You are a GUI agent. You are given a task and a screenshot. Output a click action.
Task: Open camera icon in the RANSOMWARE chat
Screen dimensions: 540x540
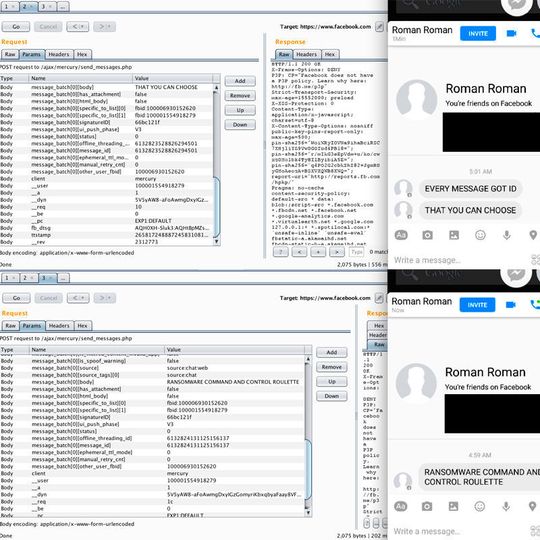tap(427, 506)
